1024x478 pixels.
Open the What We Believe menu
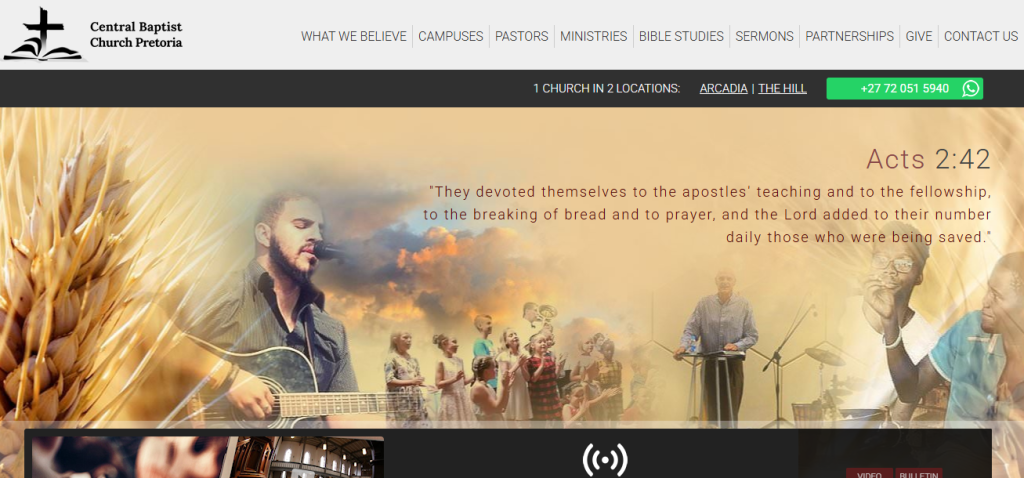coord(354,37)
